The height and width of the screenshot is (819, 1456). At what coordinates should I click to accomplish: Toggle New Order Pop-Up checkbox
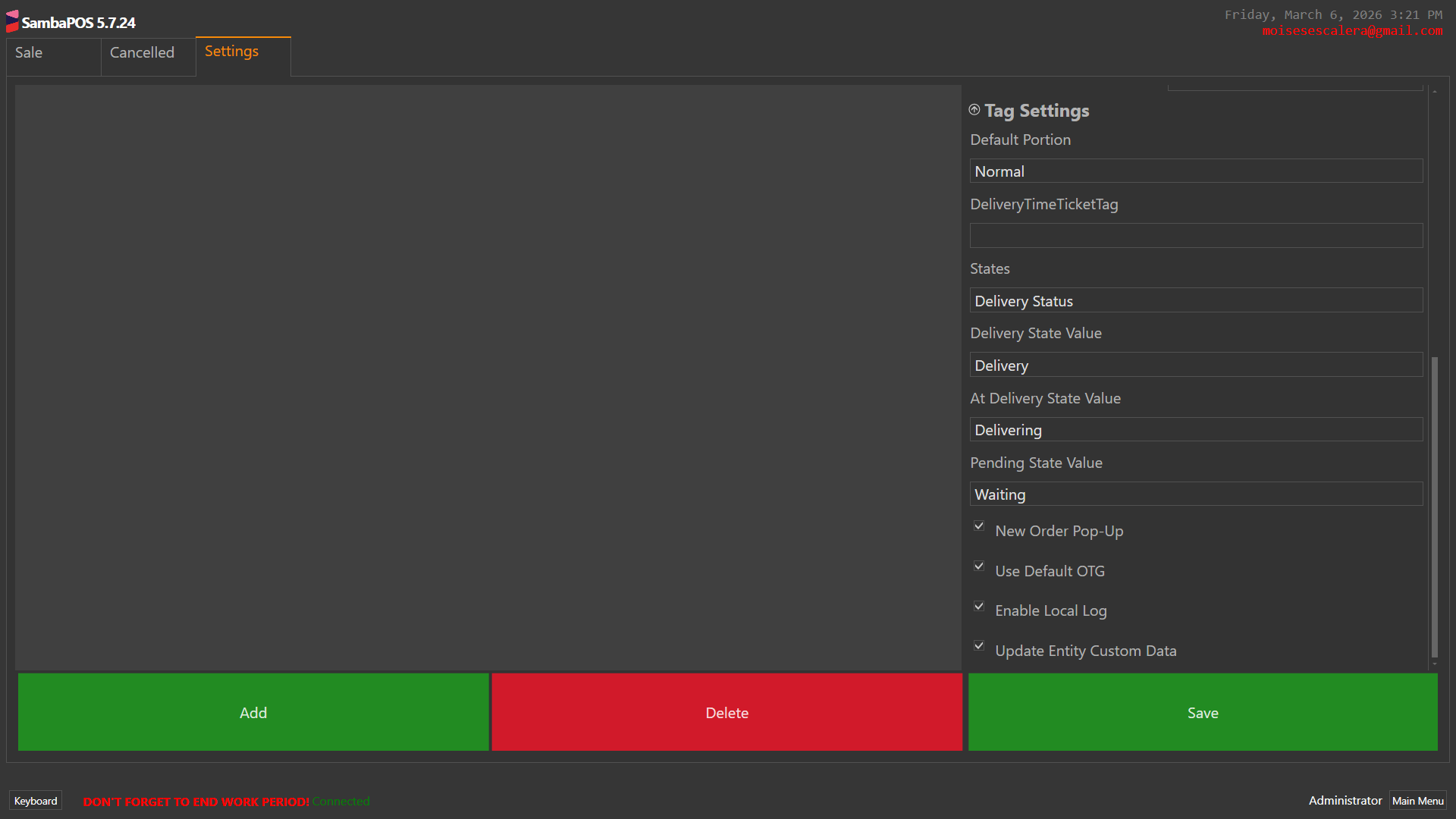pyautogui.click(x=979, y=526)
